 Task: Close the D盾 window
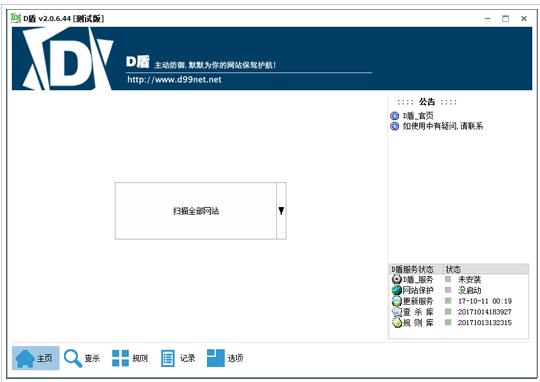tap(524, 19)
